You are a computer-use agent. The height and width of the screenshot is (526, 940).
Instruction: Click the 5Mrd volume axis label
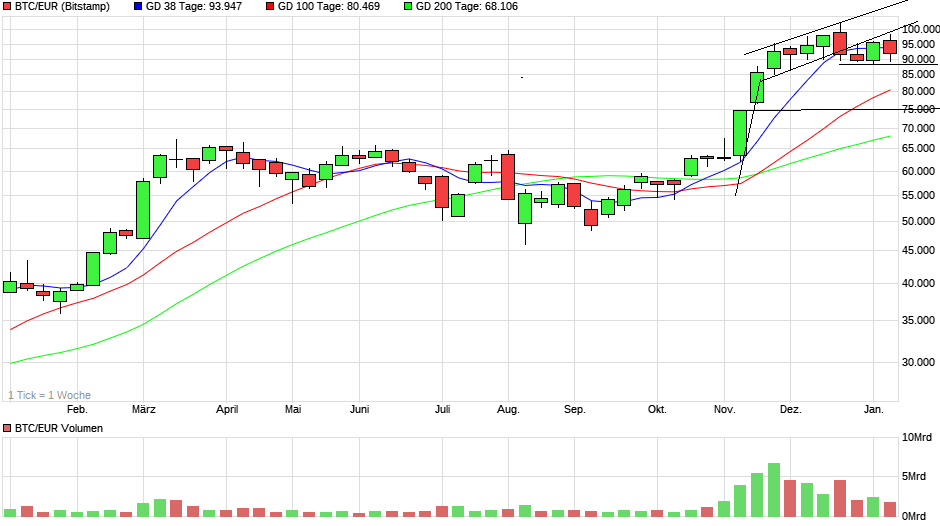[914, 477]
